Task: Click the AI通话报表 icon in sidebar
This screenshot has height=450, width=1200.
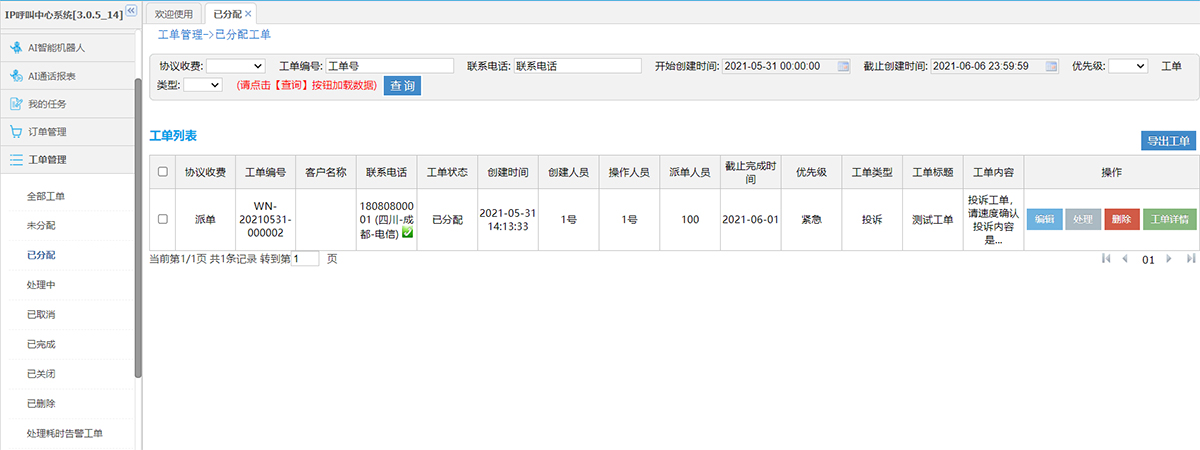Action: [x=16, y=75]
